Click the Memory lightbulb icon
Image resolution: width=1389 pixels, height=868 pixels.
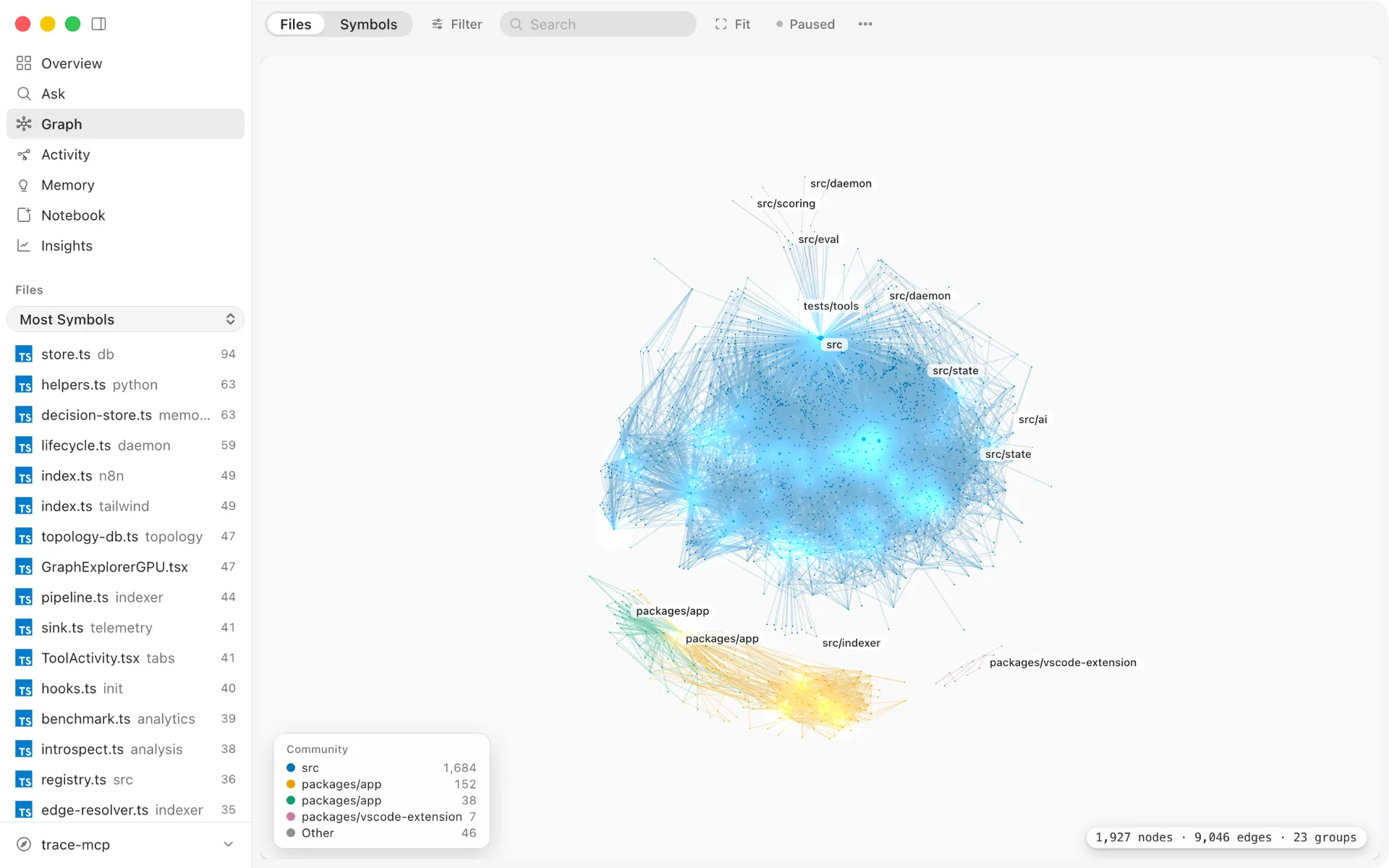pyautogui.click(x=24, y=185)
